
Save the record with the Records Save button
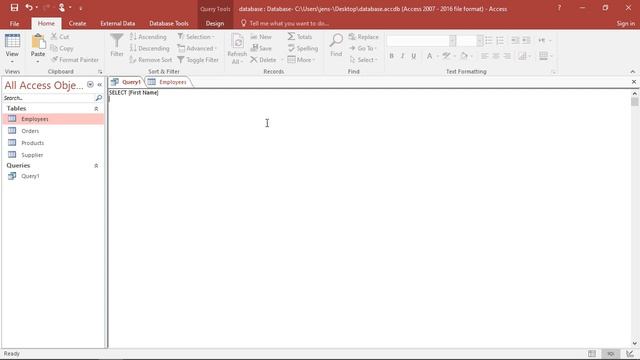pyautogui.click(x=261, y=48)
